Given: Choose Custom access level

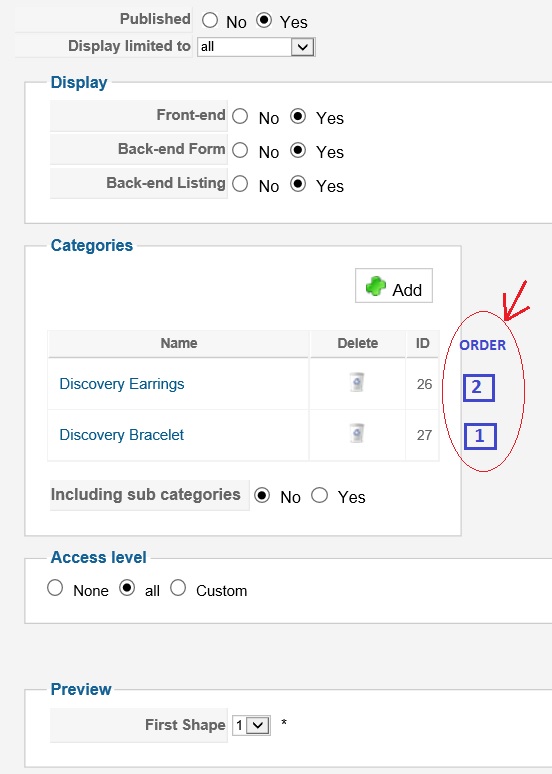Looking at the screenshot, I should [x=178, y=588].
